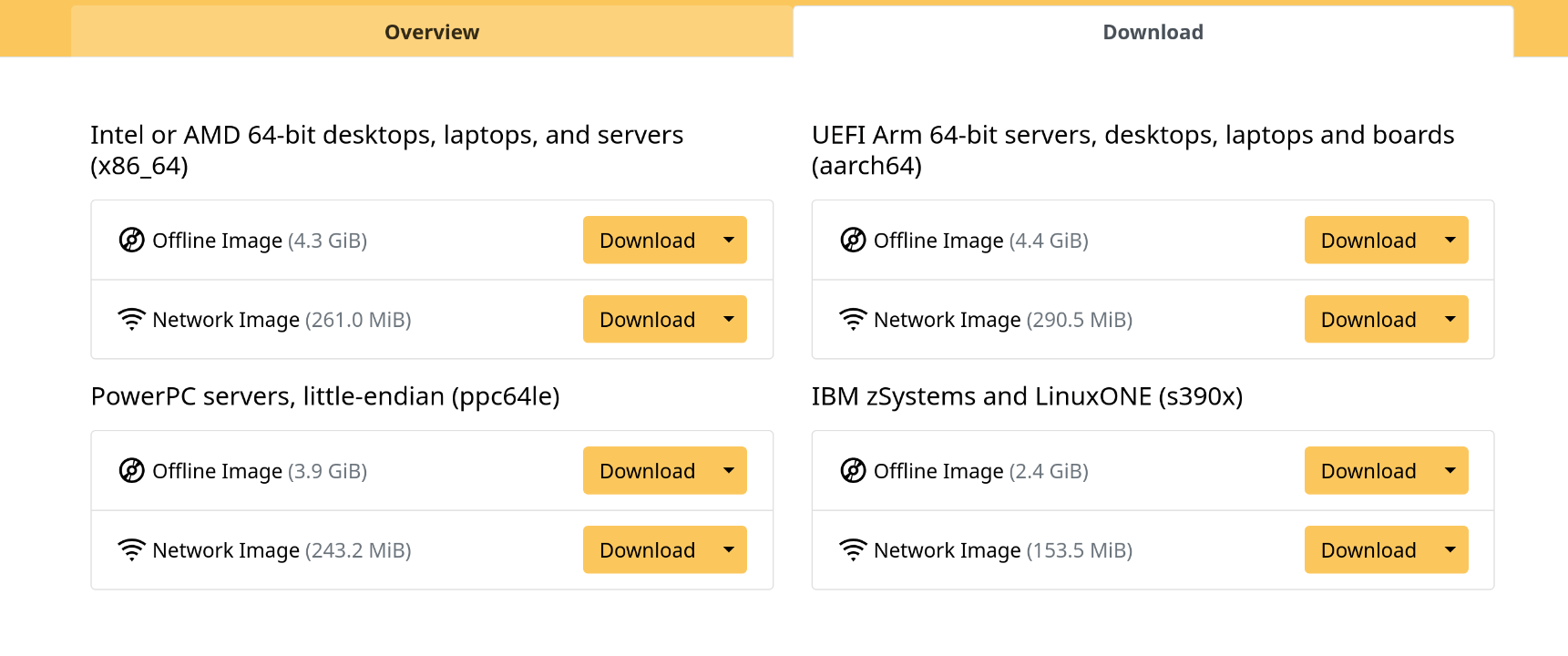Click the disc icon beside ppc64le Offline Image

pos(132,470)
